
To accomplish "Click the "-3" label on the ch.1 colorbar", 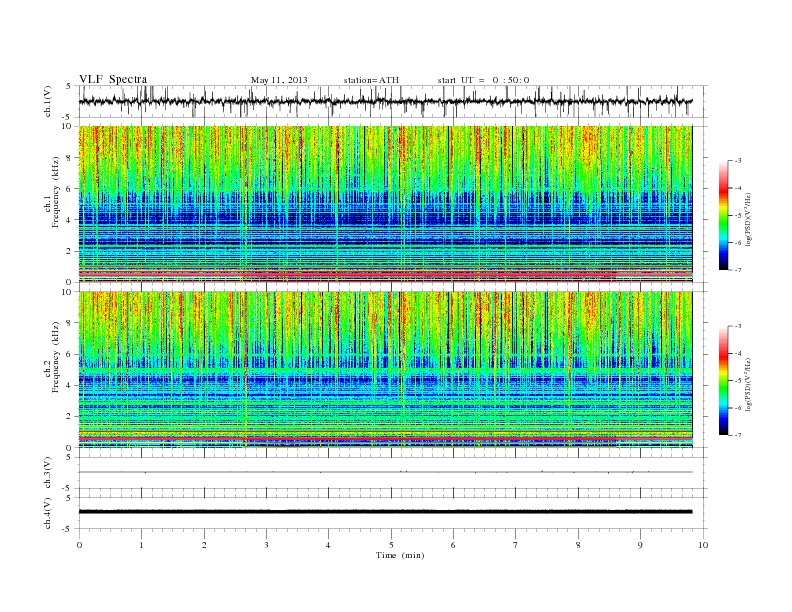I will pyautogui.click(x=738, y=160).
